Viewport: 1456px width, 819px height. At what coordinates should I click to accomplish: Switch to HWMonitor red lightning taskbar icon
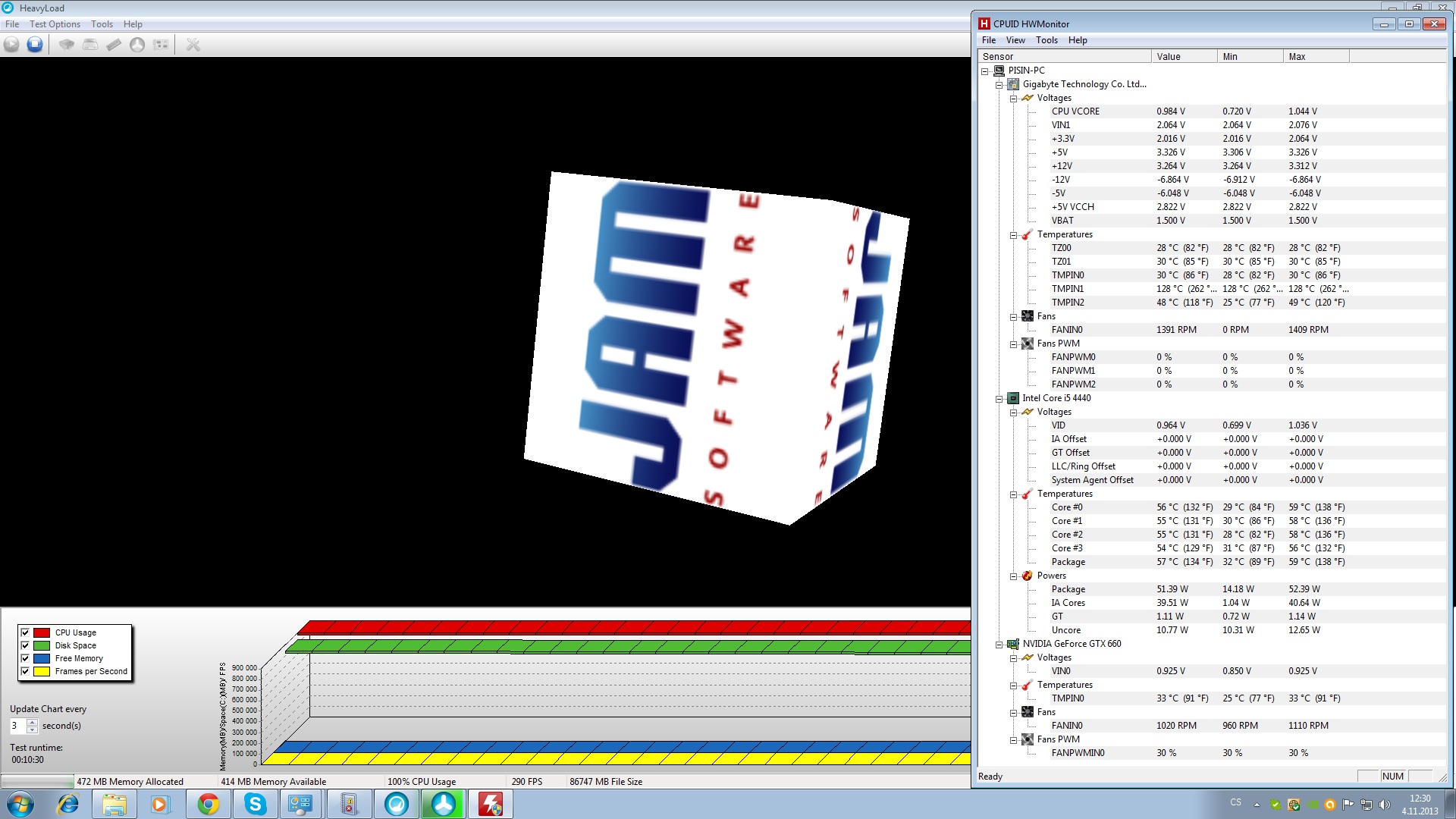pos(490,804)
